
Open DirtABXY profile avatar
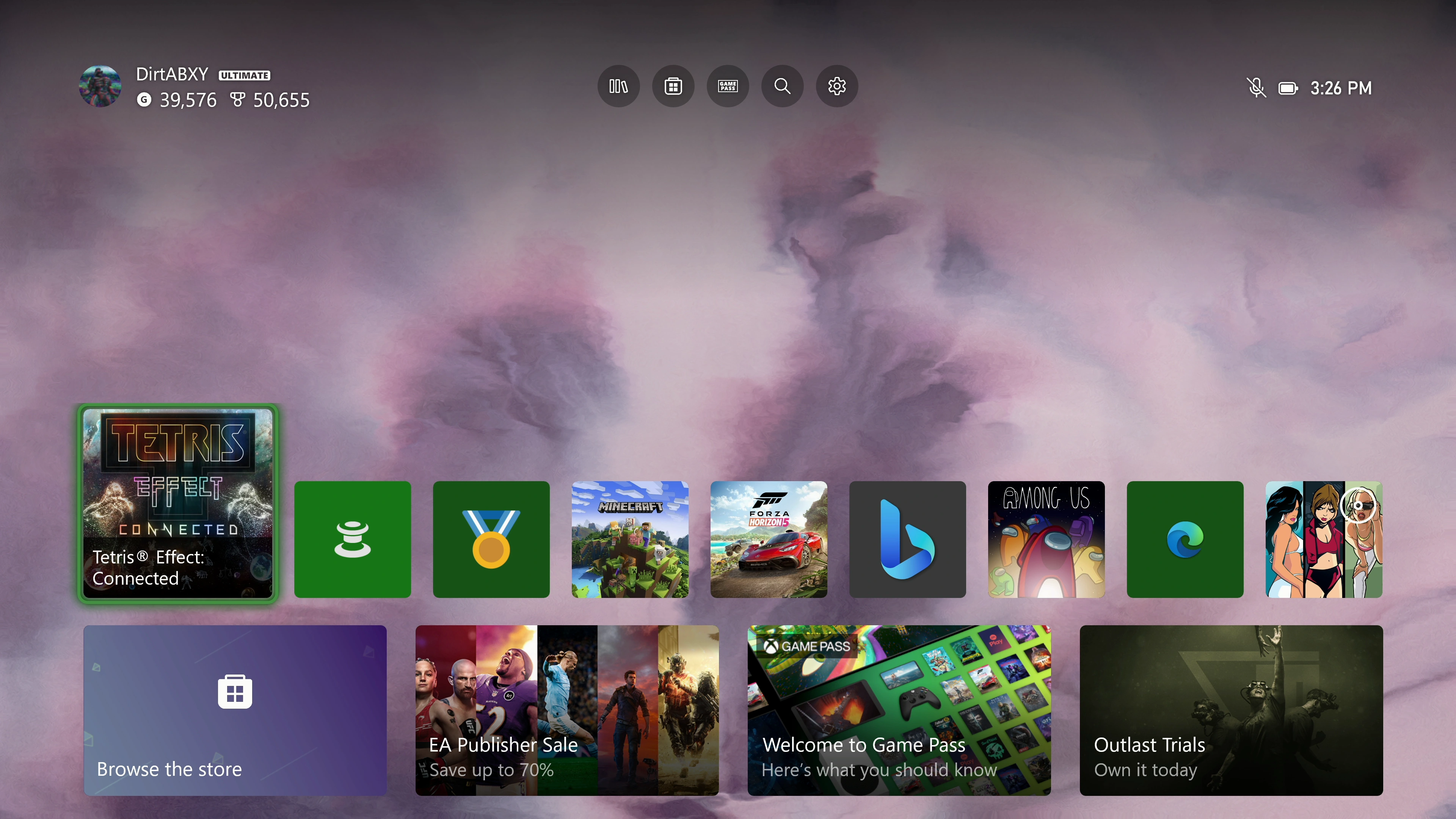click(100, 86)
